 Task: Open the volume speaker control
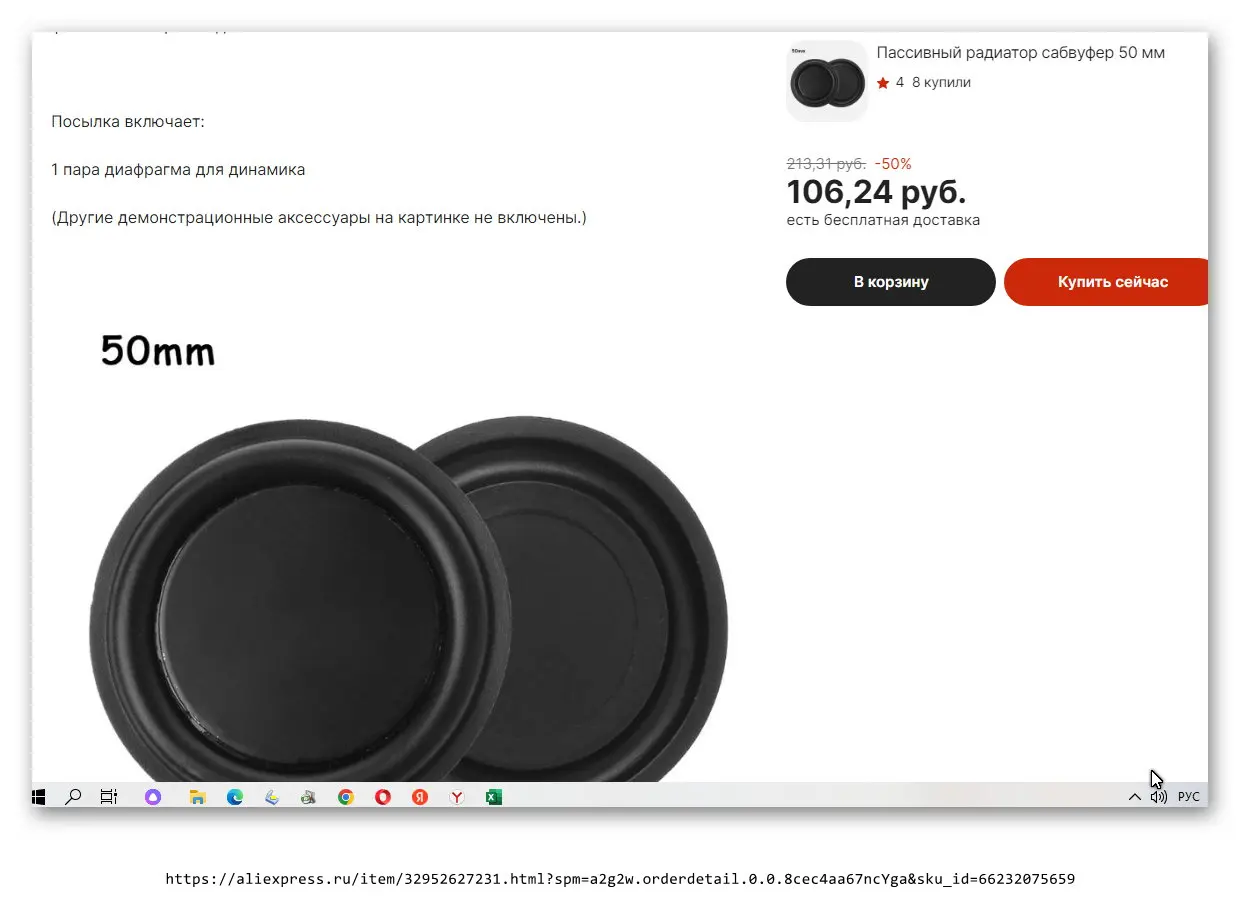point(1159,797)
